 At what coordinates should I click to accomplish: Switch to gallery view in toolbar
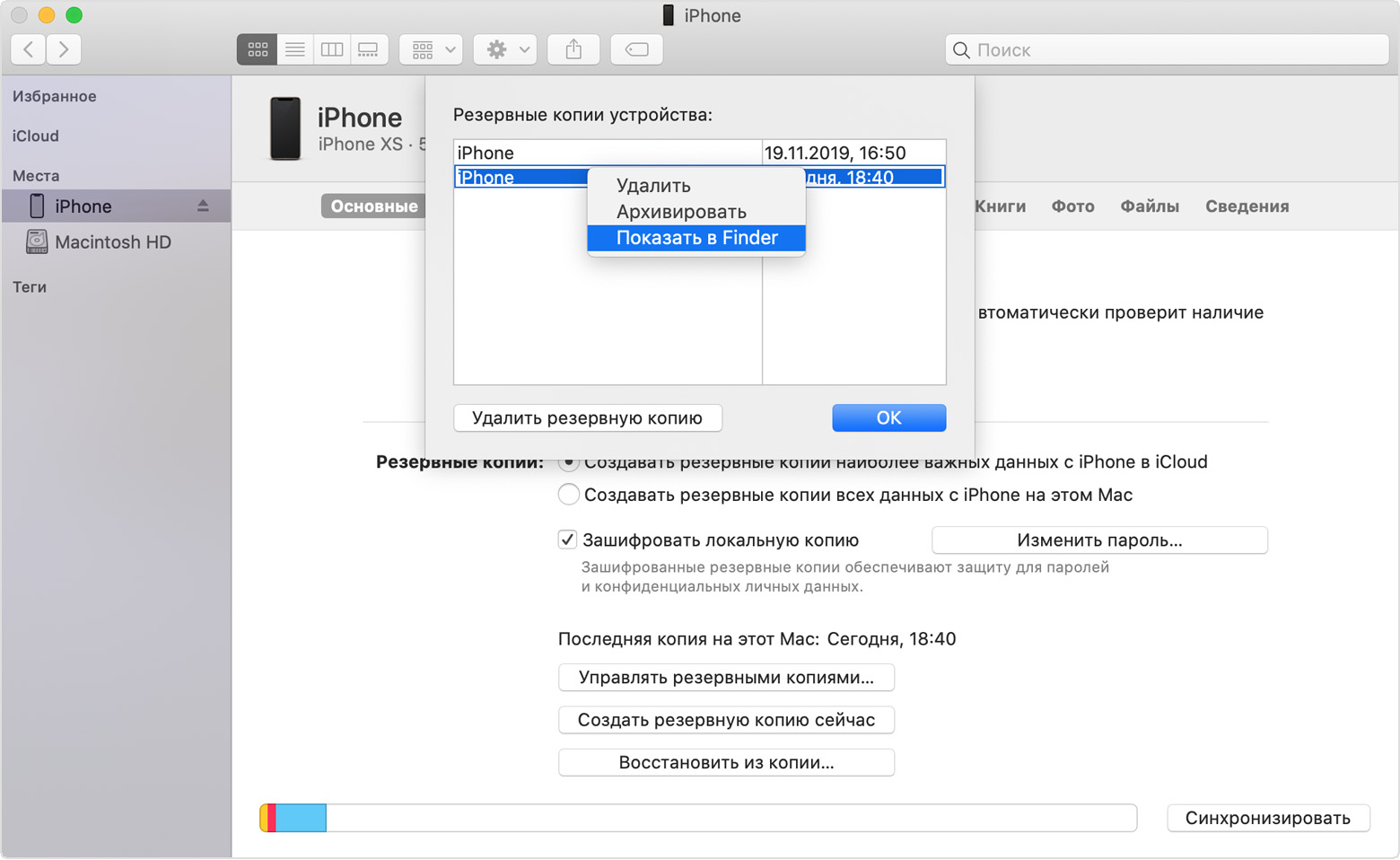click(x=369, y=49)
